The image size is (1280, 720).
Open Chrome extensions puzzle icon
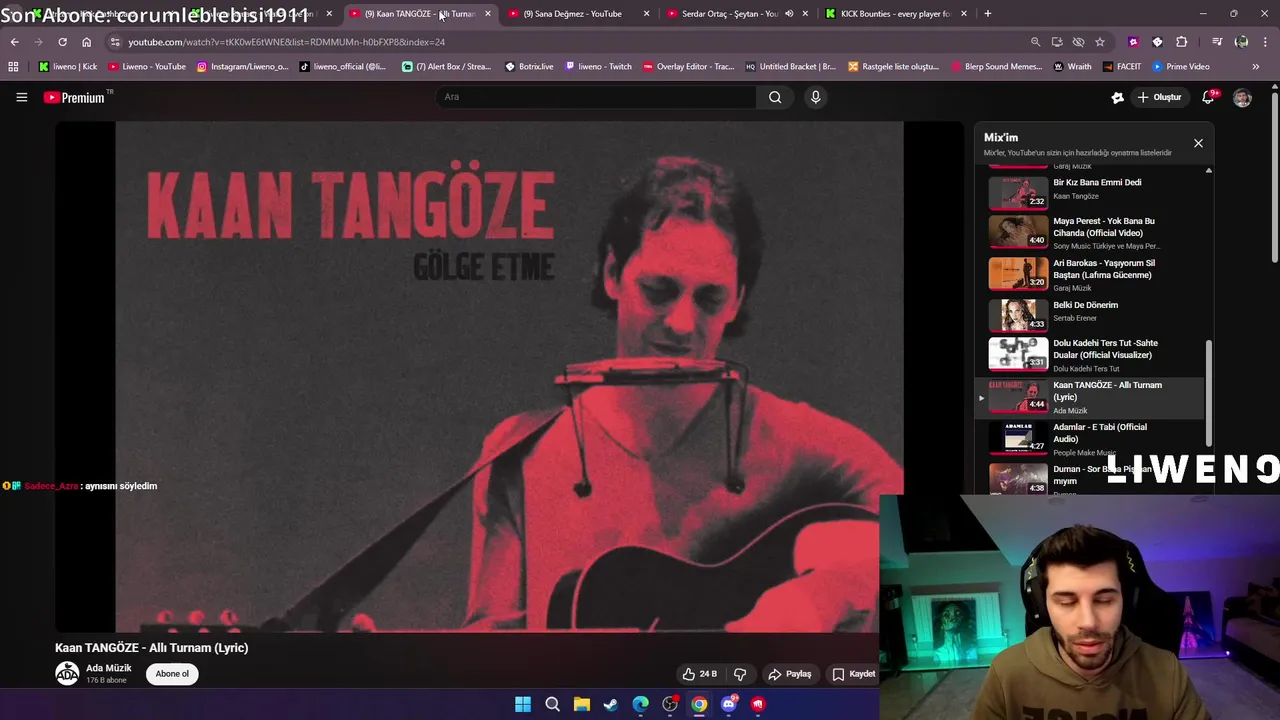click(x=1181, y=42)
